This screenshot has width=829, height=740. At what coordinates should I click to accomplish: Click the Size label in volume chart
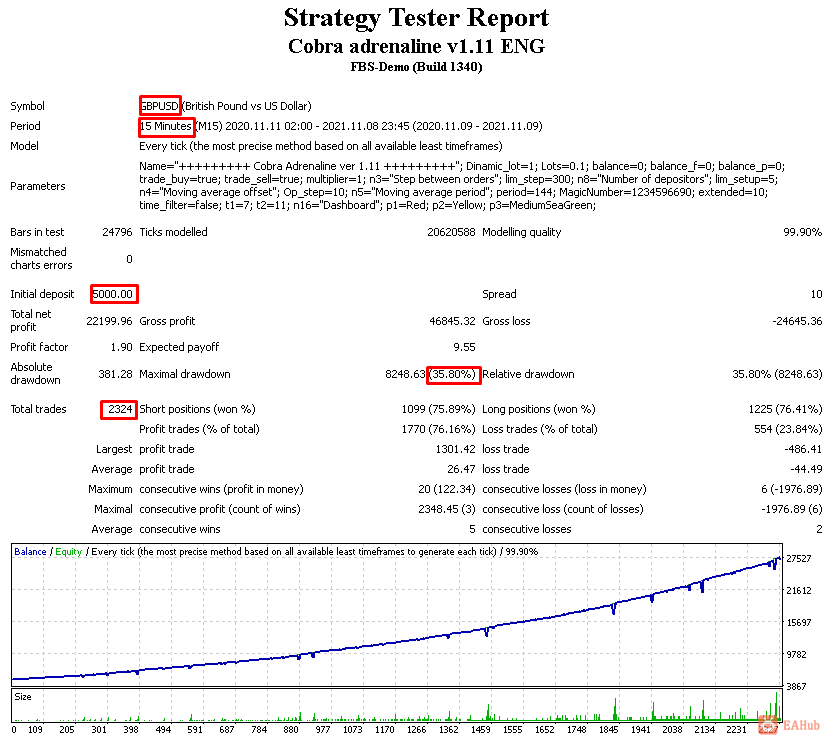[x=23, y=697]
